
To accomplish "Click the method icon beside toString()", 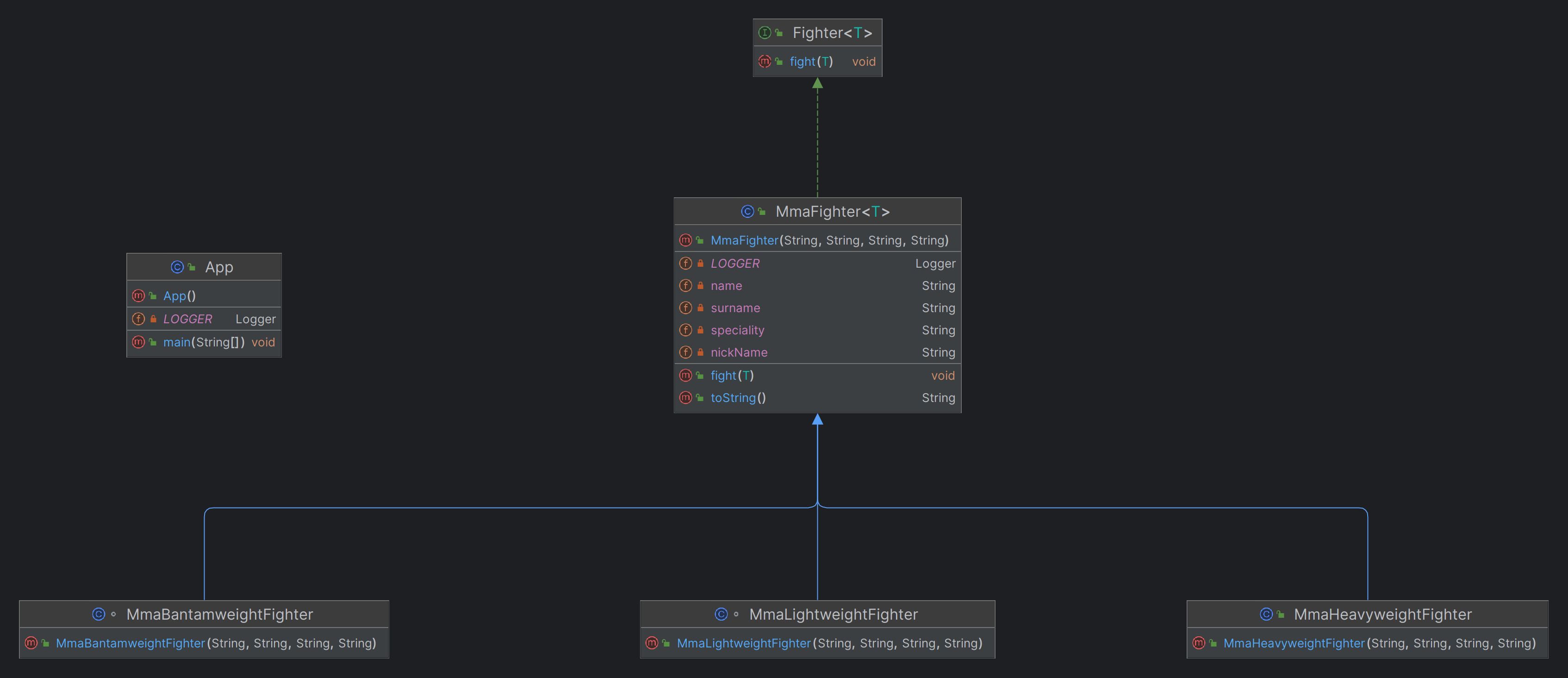I will click(x=685, y=398).
